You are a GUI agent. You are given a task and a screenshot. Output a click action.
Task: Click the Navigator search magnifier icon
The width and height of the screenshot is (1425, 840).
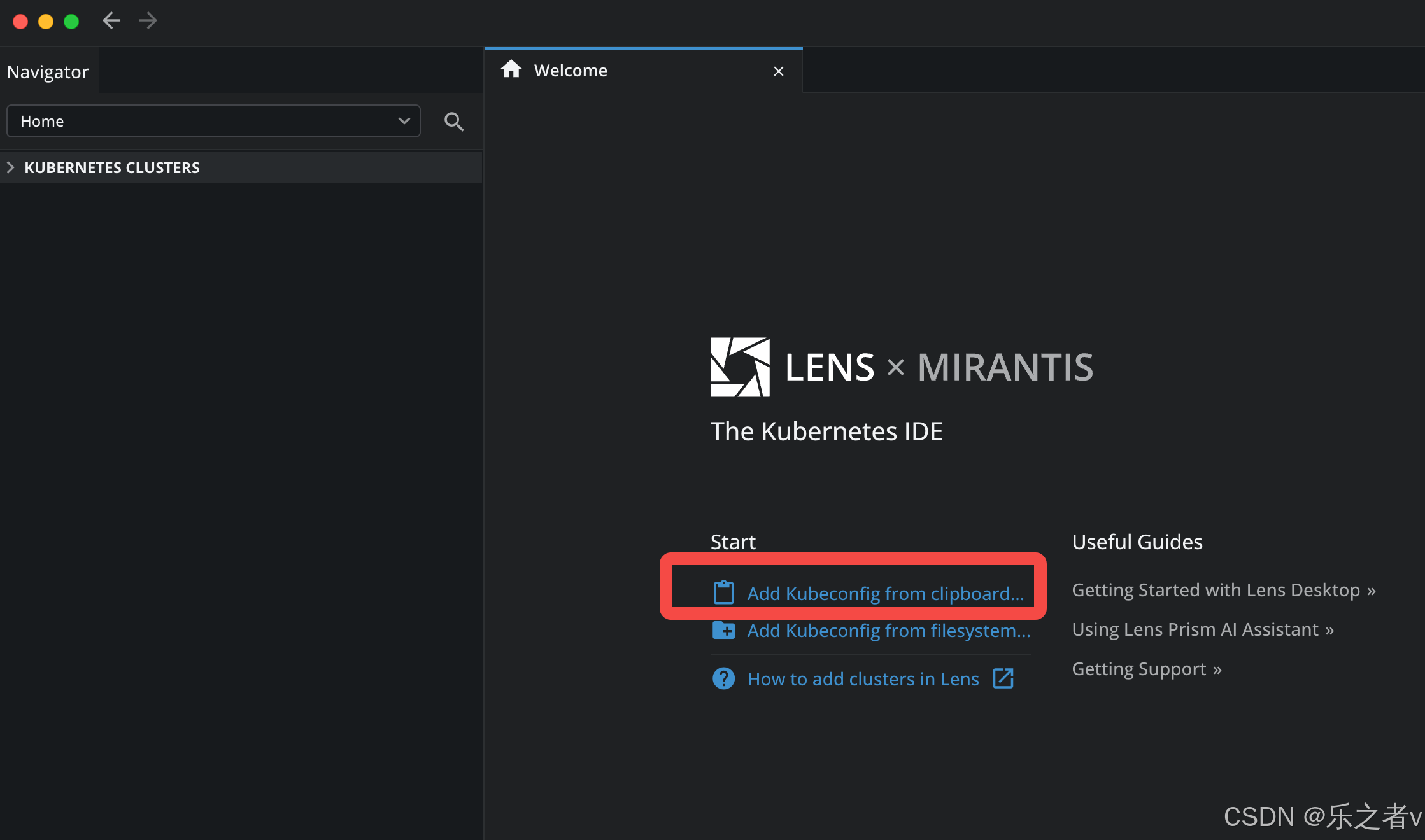coord(453,122)
